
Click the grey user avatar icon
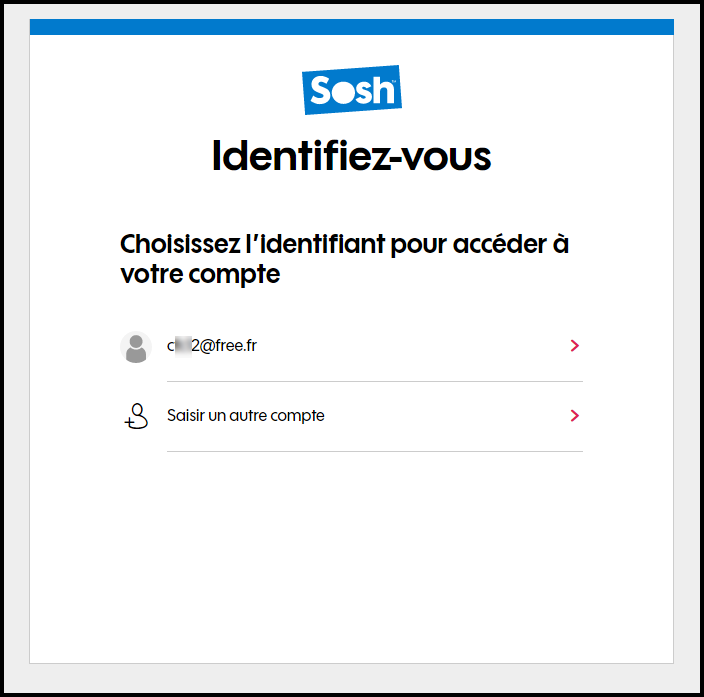[x=135, y=347]
